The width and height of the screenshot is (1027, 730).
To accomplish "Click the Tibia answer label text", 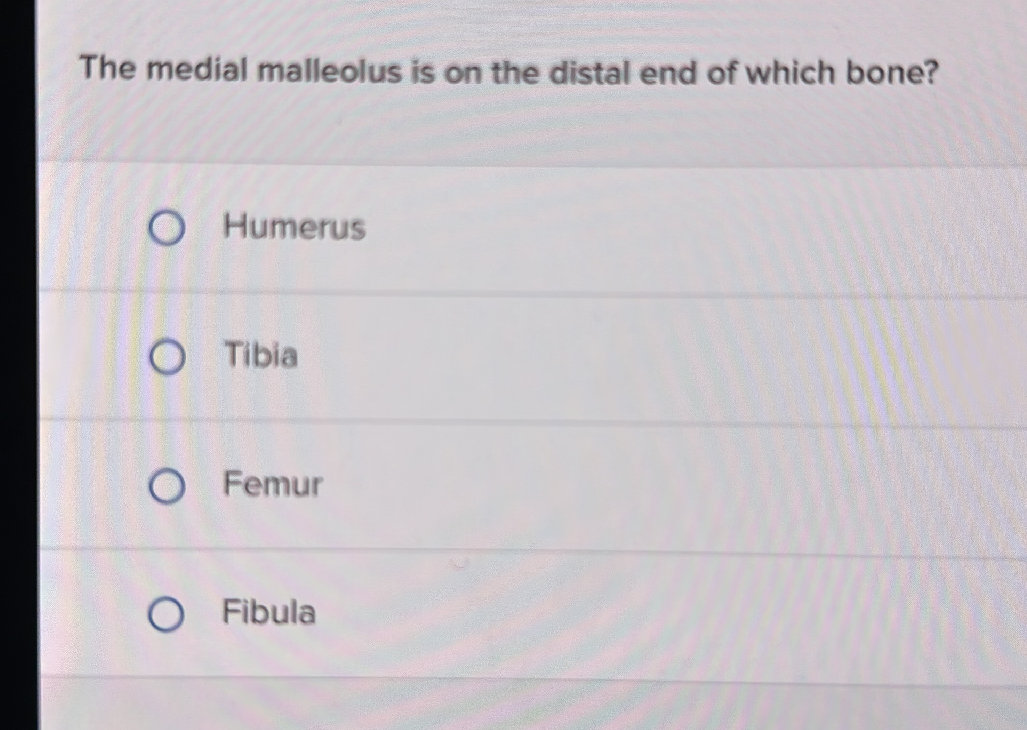I will [260, 356].
